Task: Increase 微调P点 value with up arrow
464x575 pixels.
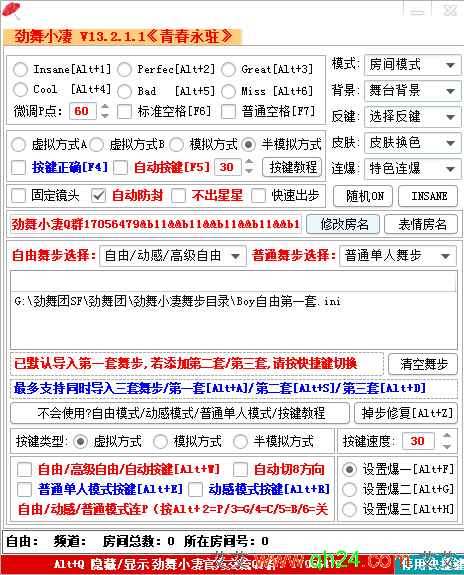Action: pyautogui.click(x=105, y=107)
